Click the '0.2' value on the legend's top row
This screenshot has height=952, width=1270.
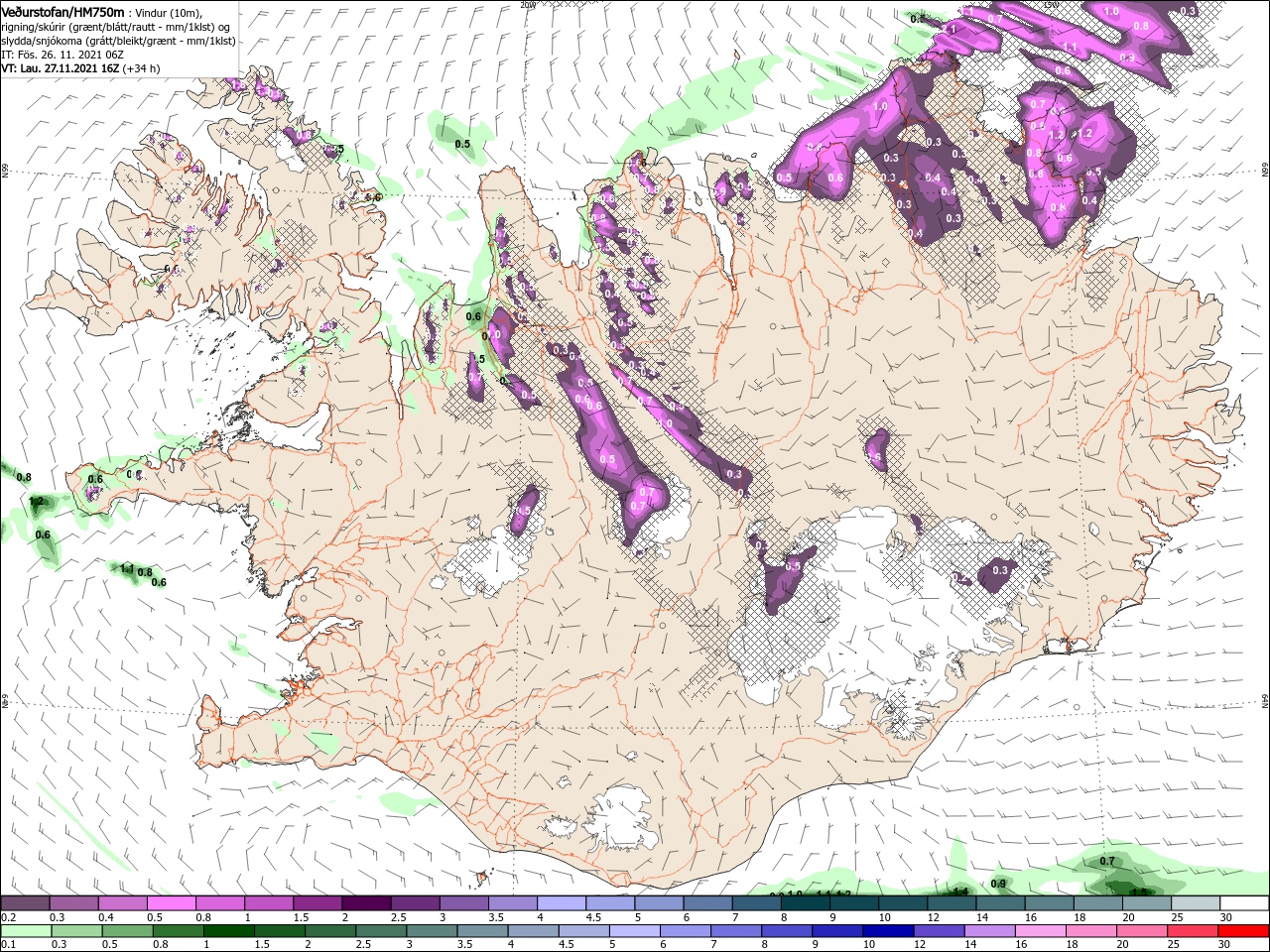tap(9, 917)
